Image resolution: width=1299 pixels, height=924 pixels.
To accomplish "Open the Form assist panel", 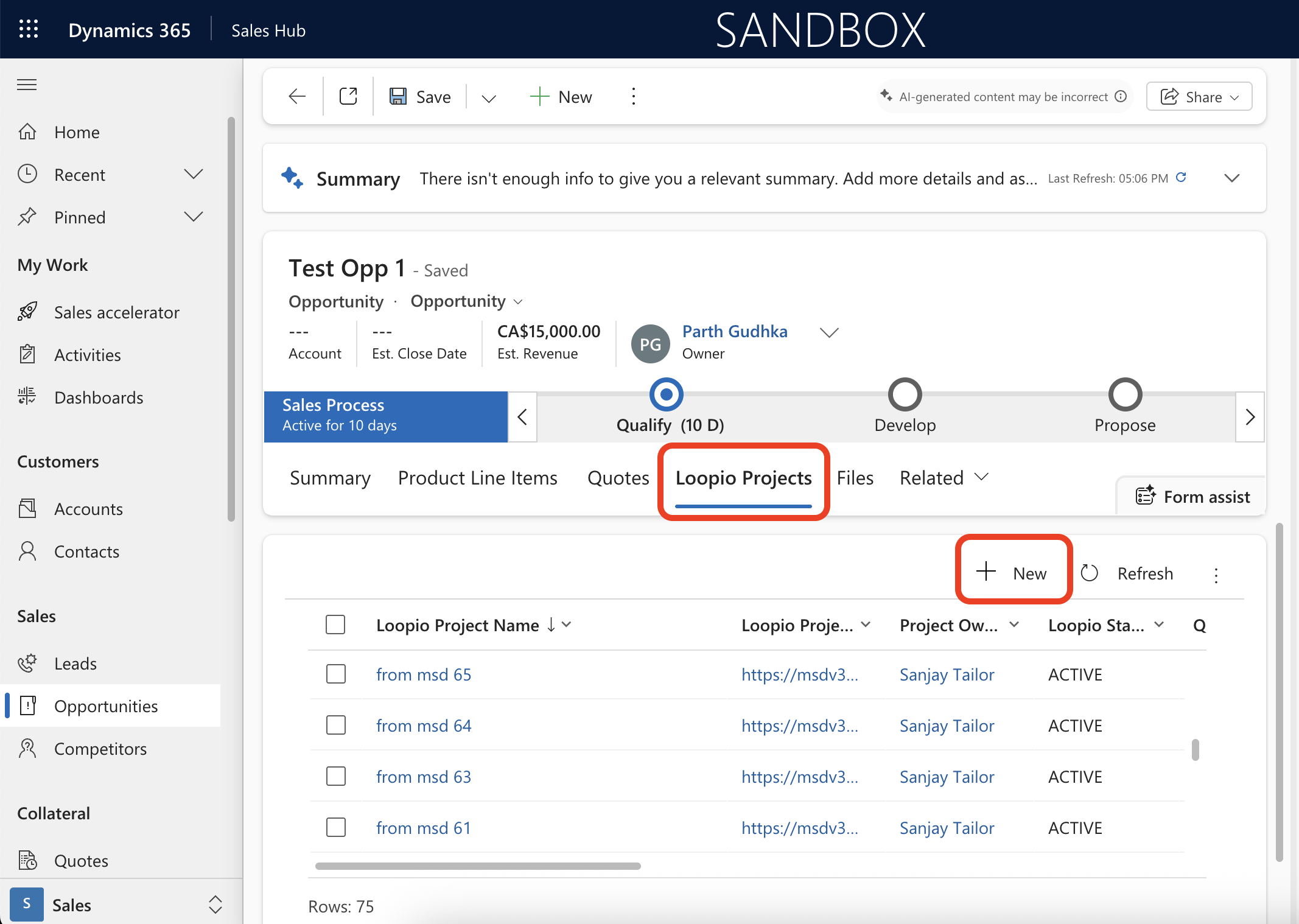I will click(x=1193, y=497).
